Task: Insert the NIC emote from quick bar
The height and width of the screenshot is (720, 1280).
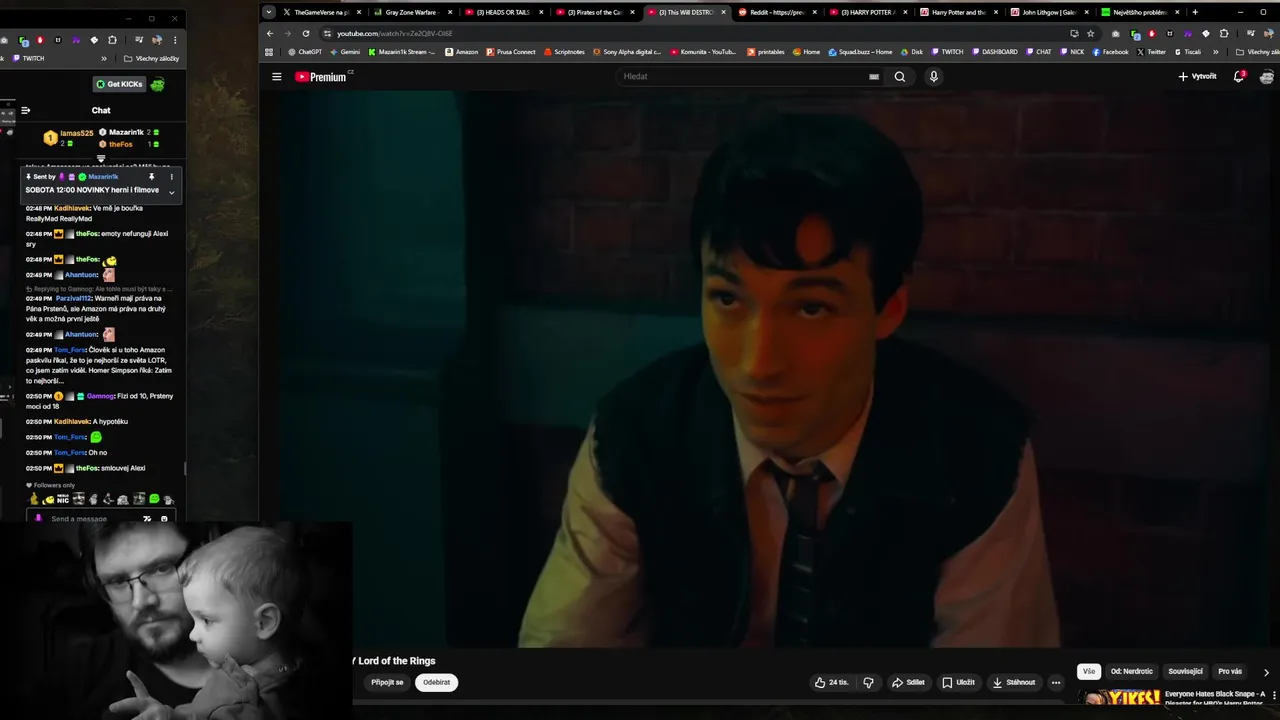Action: pyautogui.click(x=63, y=499)
